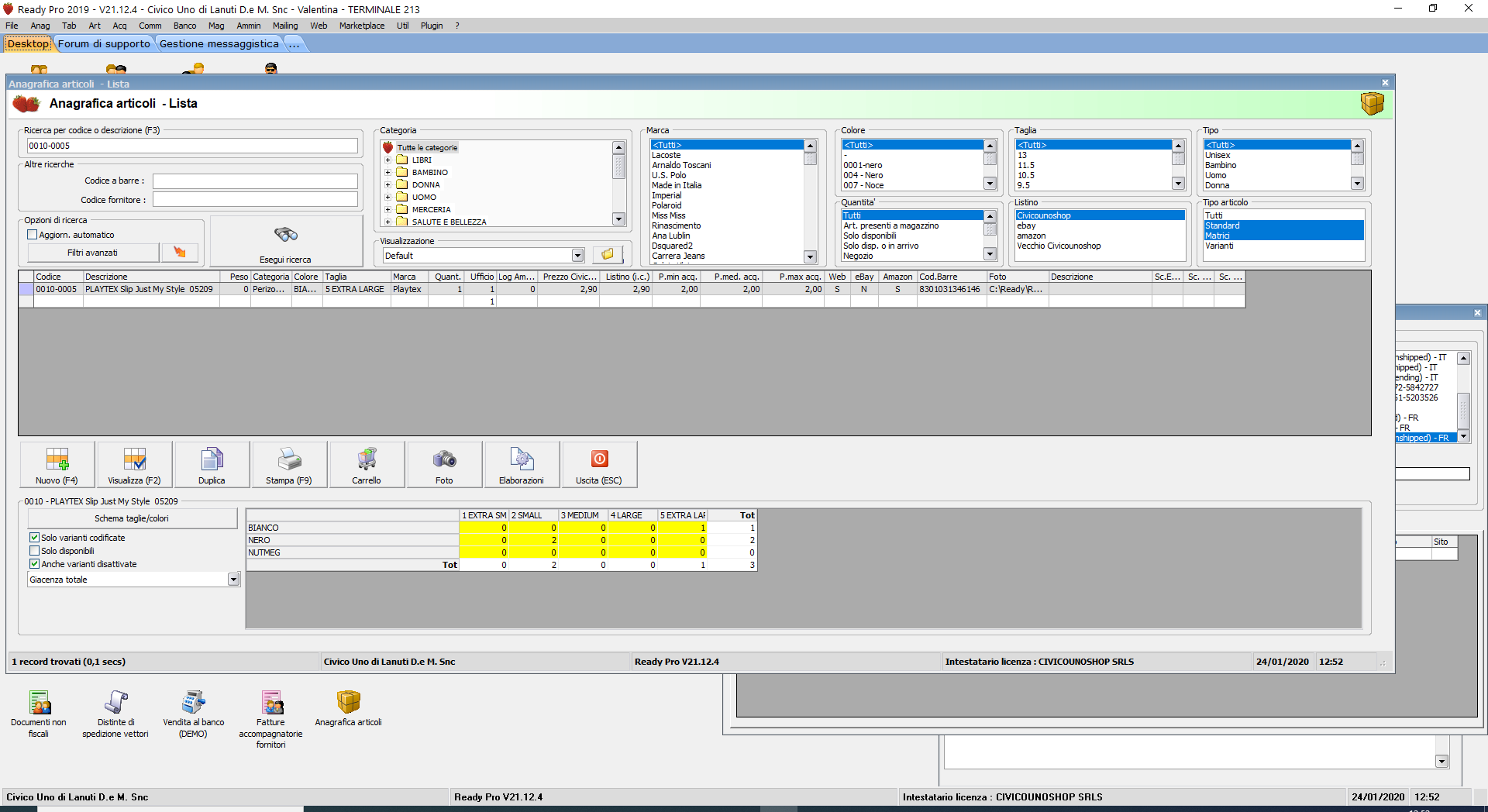This screenshot has height=812, width=1488.
Task: Switch to Forum di supporto tab
Action: click(x=104, y=44)
